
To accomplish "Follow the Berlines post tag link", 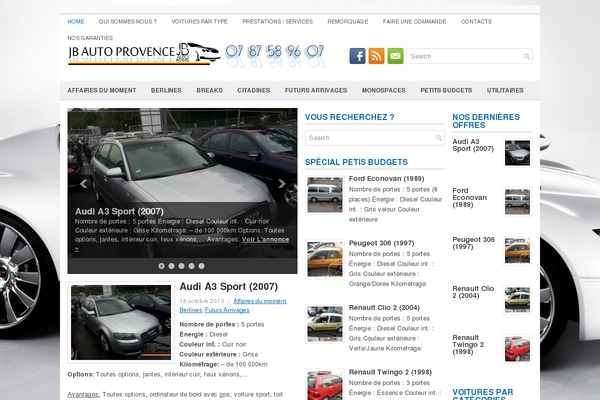I will pos(191,310).
